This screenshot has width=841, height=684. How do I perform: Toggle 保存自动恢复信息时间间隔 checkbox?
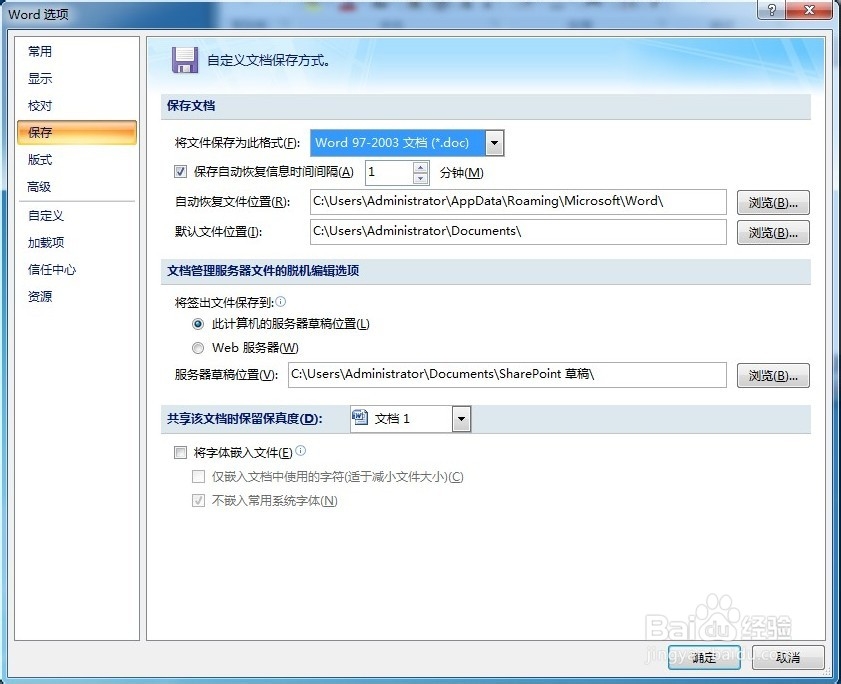click(x=180, y=172)
